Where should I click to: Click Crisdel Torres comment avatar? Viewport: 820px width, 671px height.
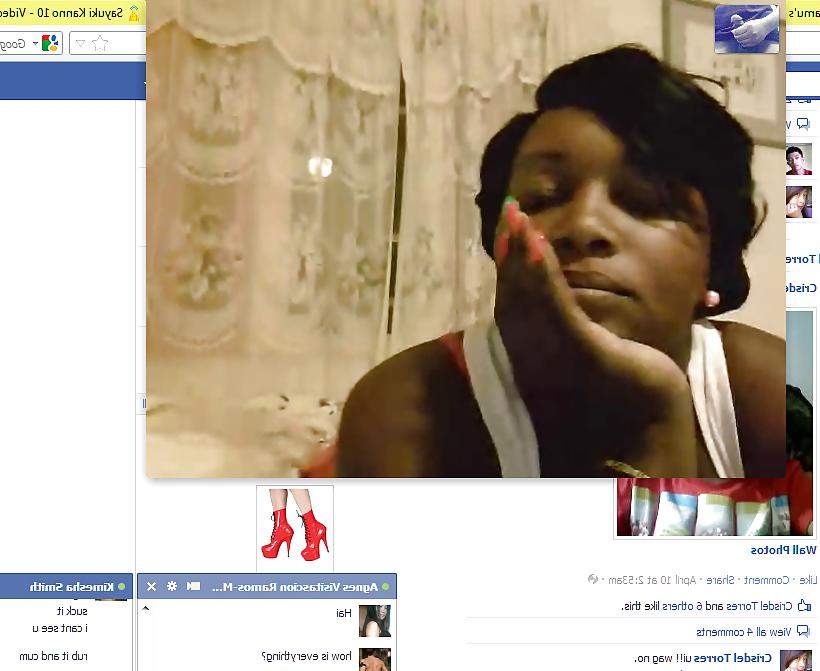[796, 661]
